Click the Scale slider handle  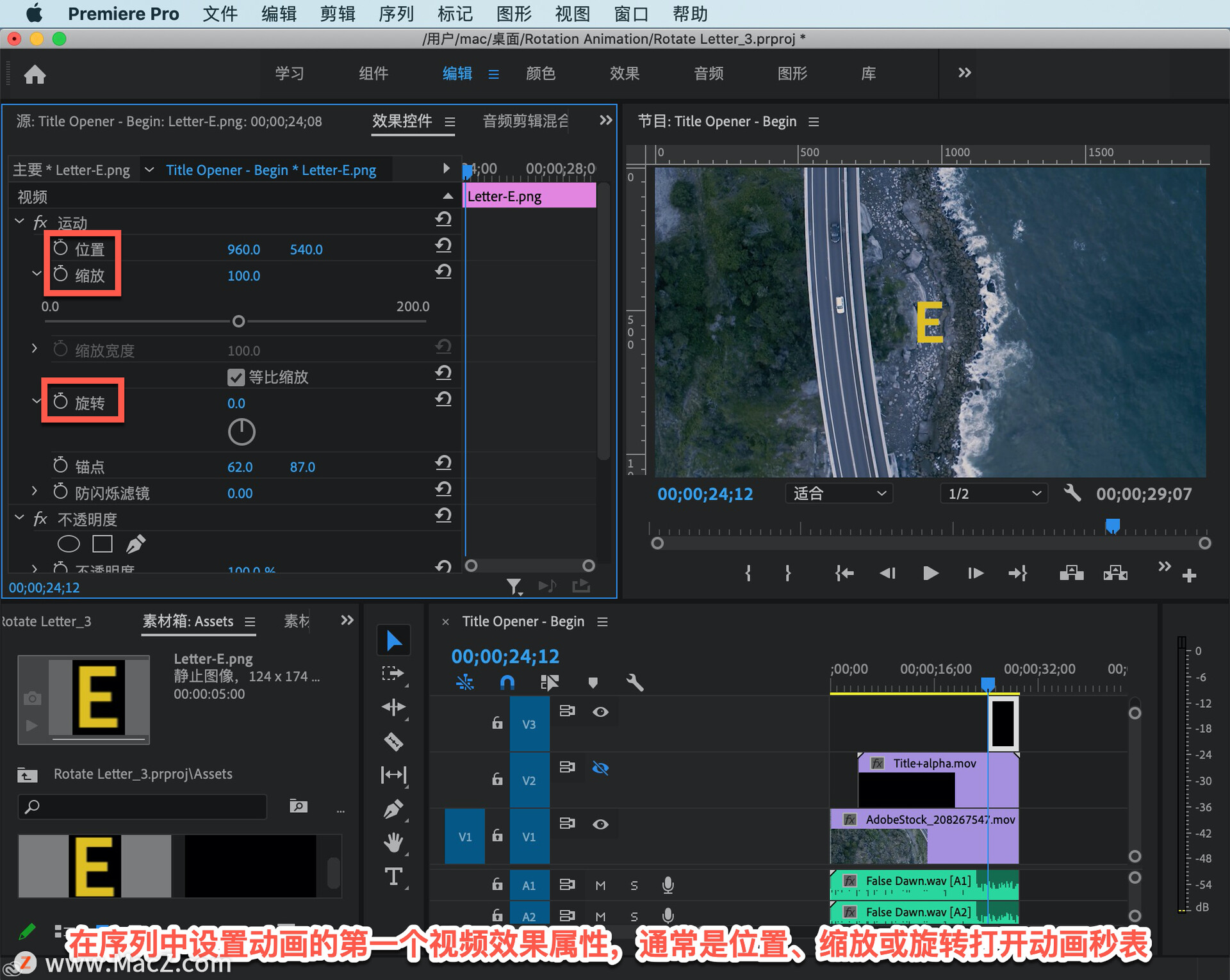(238, 322)
